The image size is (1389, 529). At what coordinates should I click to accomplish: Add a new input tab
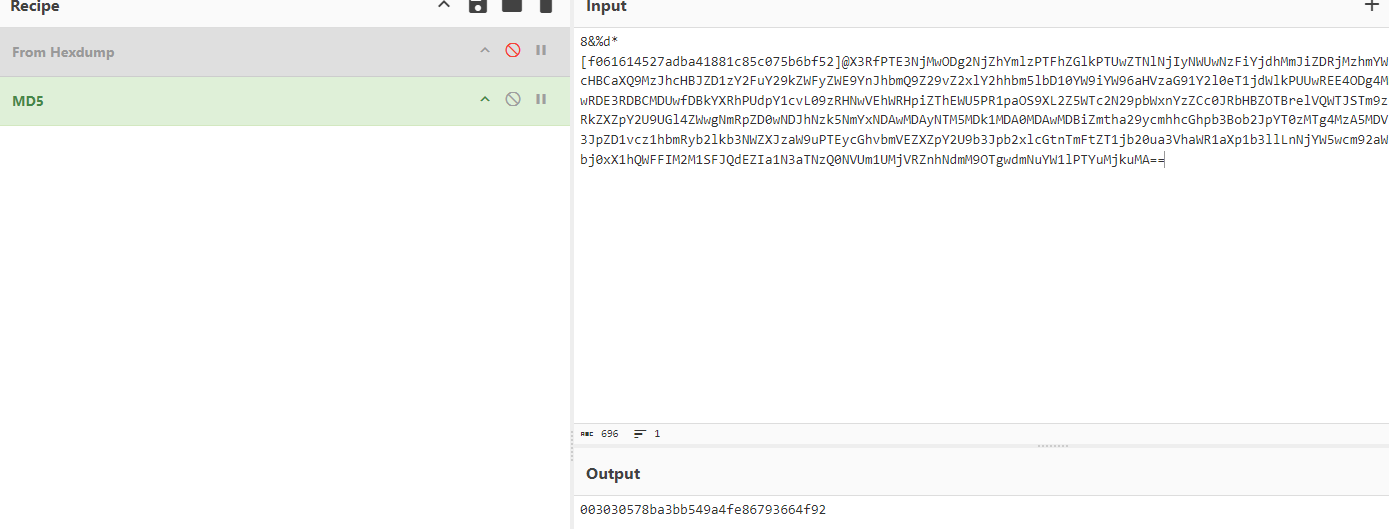point(1371,6)
